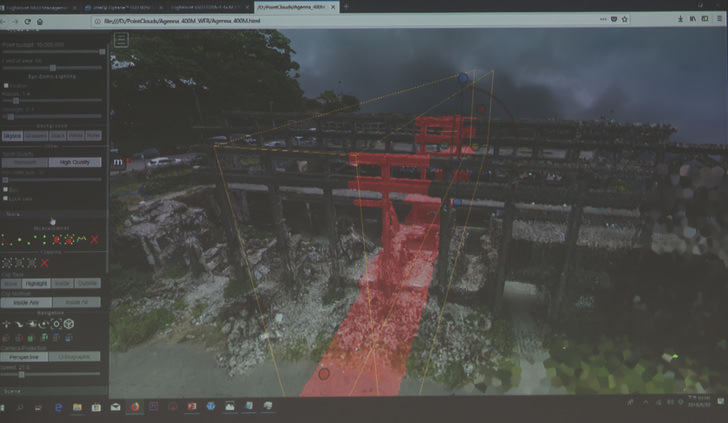
Task: Switch to bottom view
Action: click(x=69, y=338)
